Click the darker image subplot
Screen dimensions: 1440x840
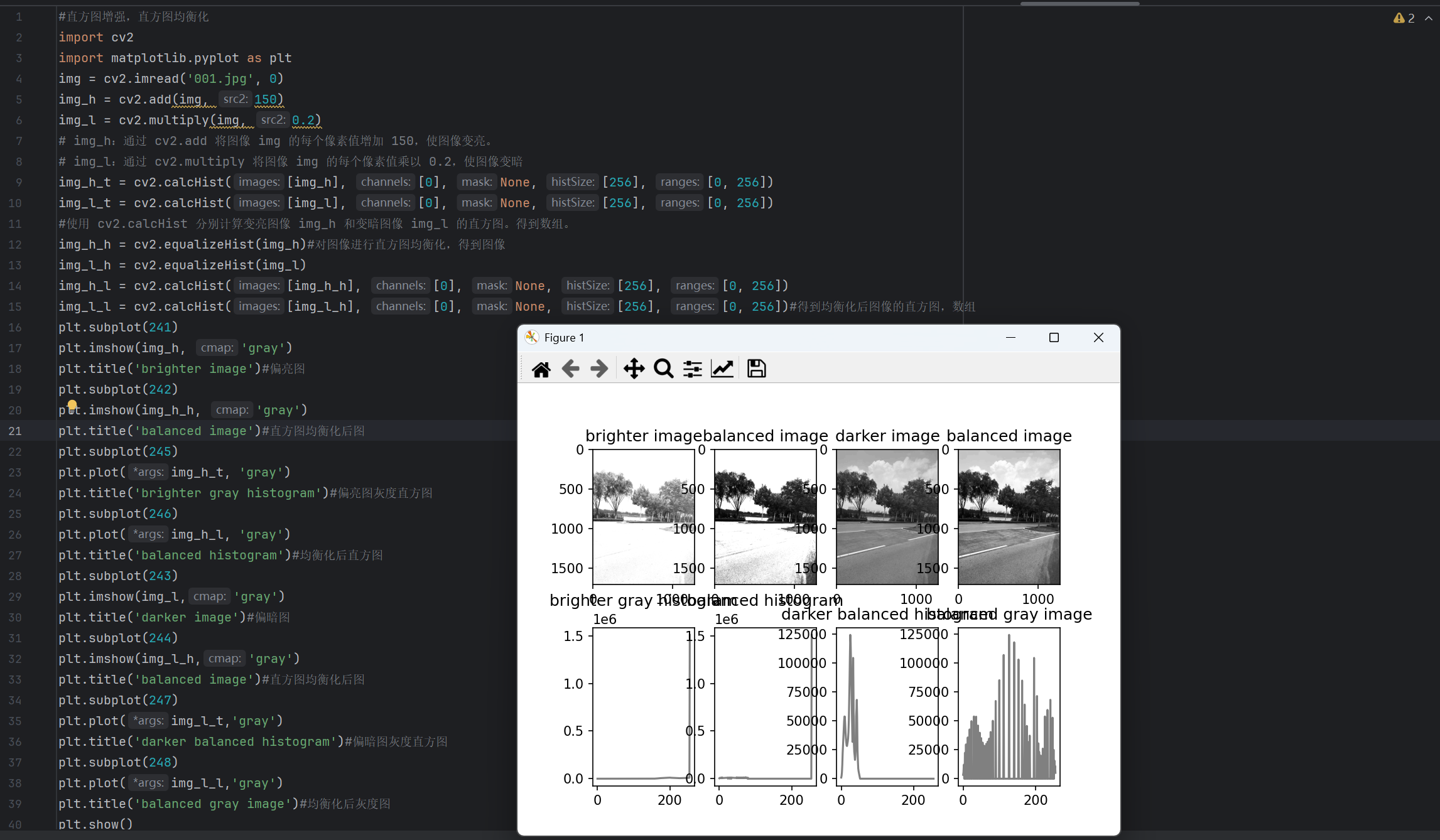(x=887, y=517)
